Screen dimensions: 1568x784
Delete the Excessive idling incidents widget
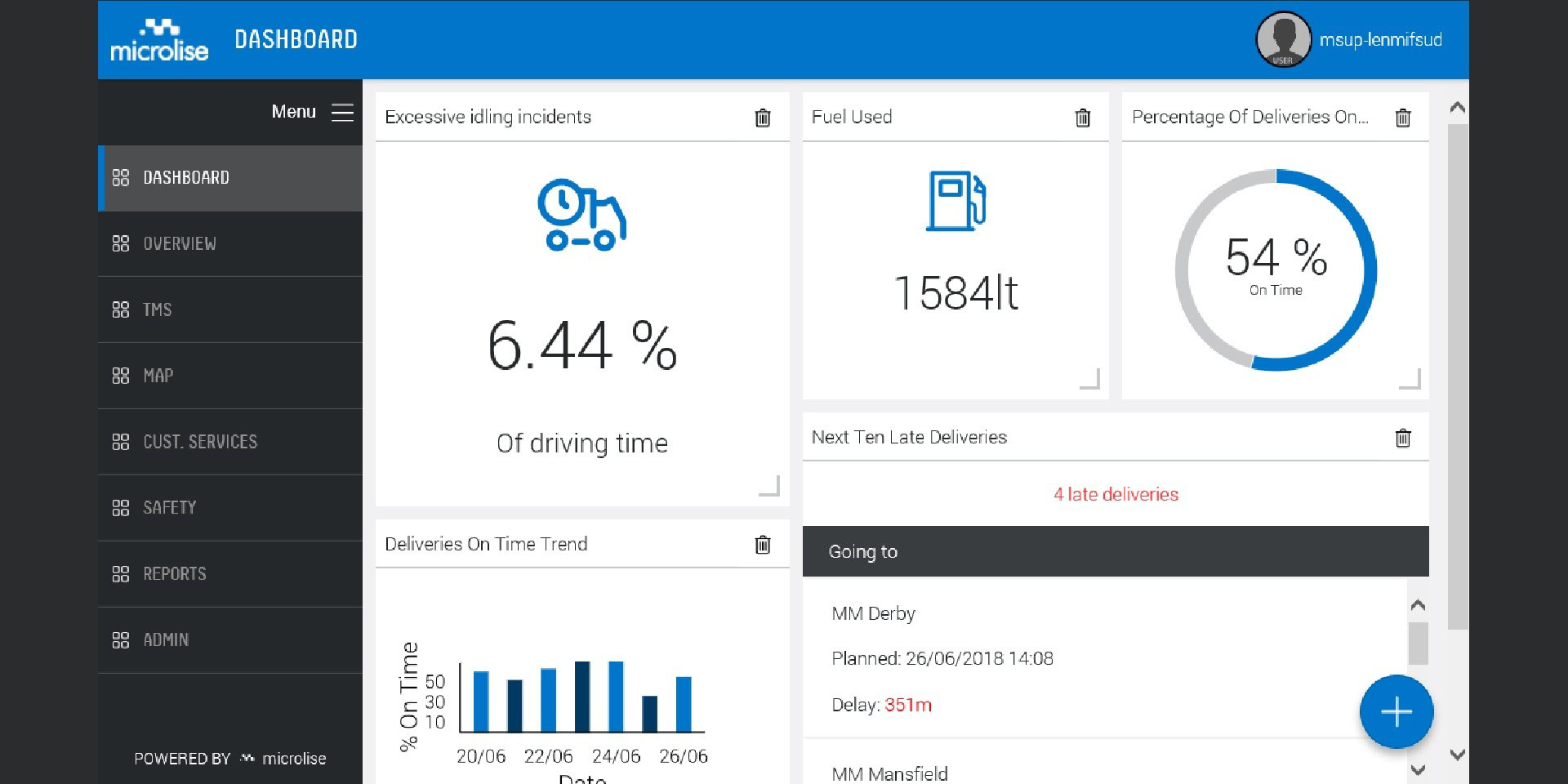pyautogui.click(x=763, y=118)
